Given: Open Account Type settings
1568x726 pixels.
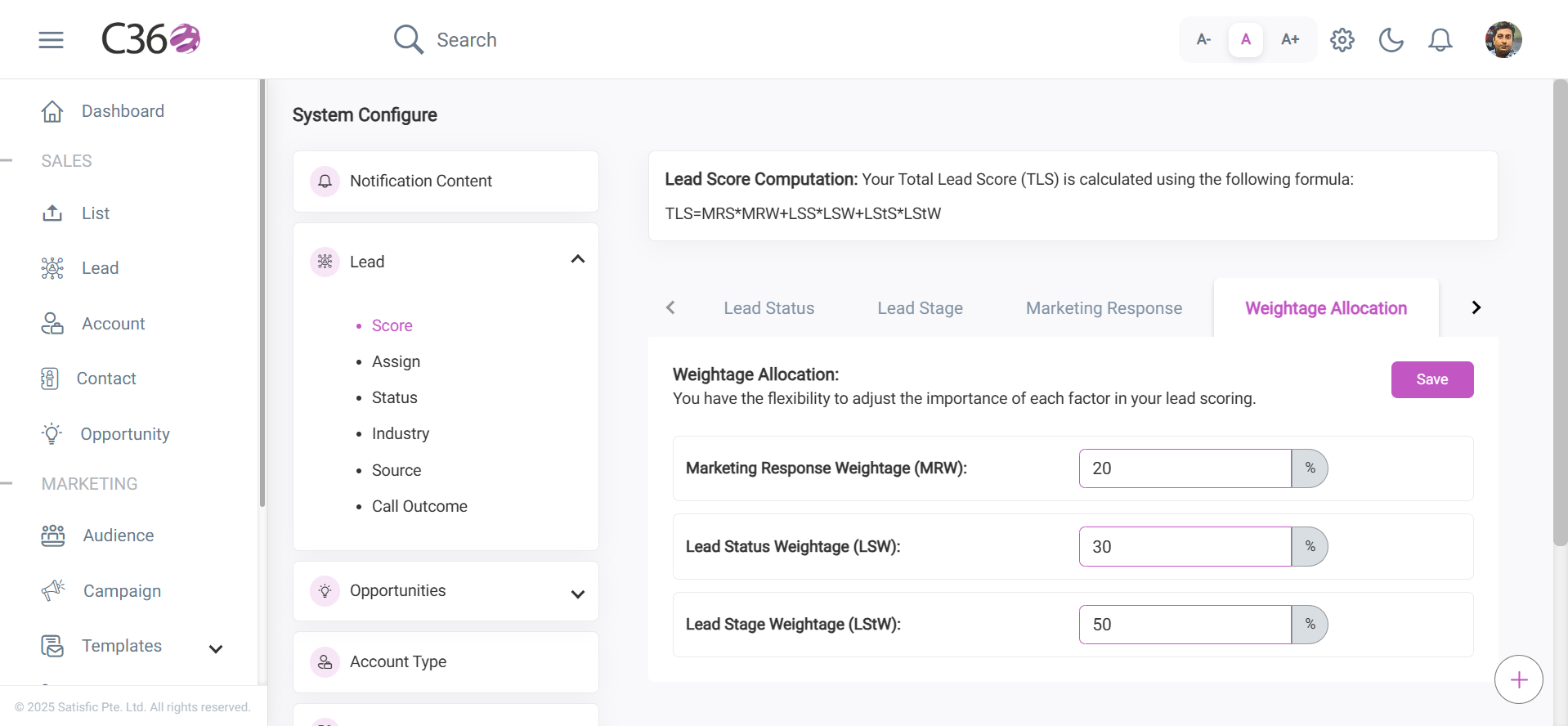Looking at the screenshot, I should coord(446,662).
